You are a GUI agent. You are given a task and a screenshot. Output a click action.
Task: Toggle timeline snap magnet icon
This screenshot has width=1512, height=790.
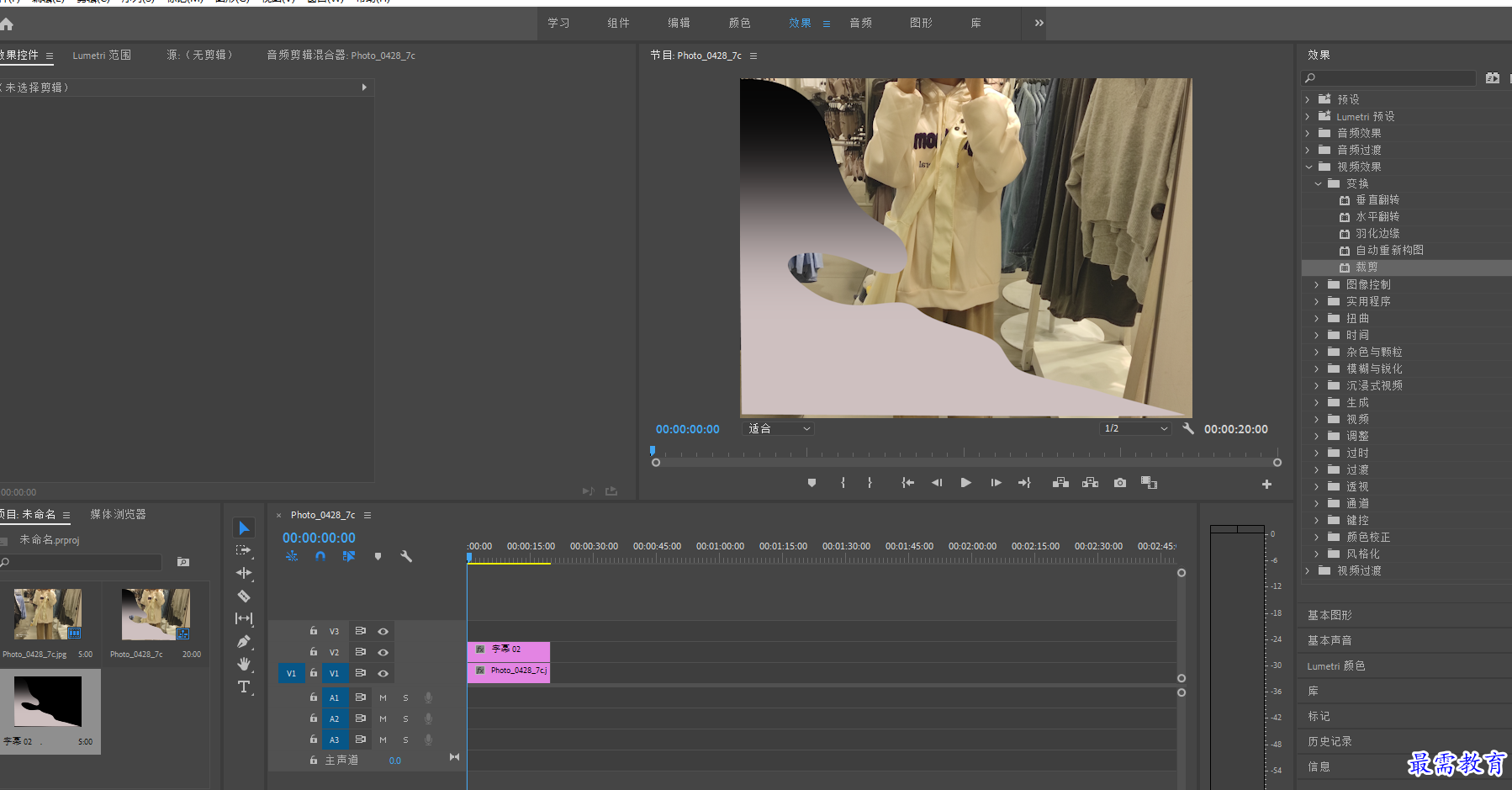[x=320, y=556]
